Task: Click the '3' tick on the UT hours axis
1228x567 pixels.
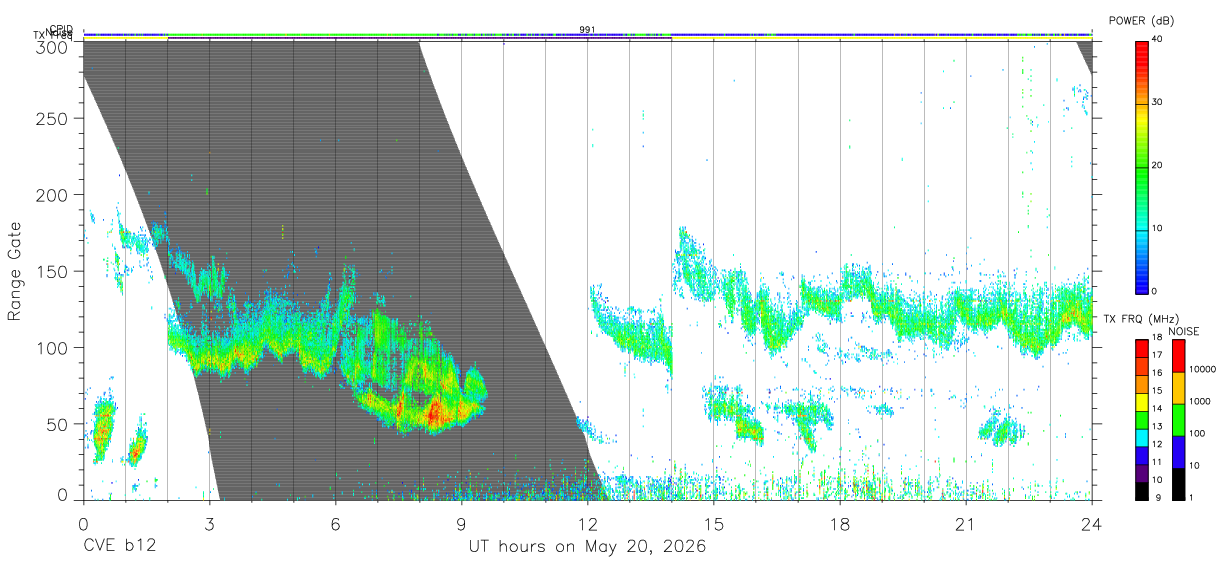Action: click(x=209, y=523)
